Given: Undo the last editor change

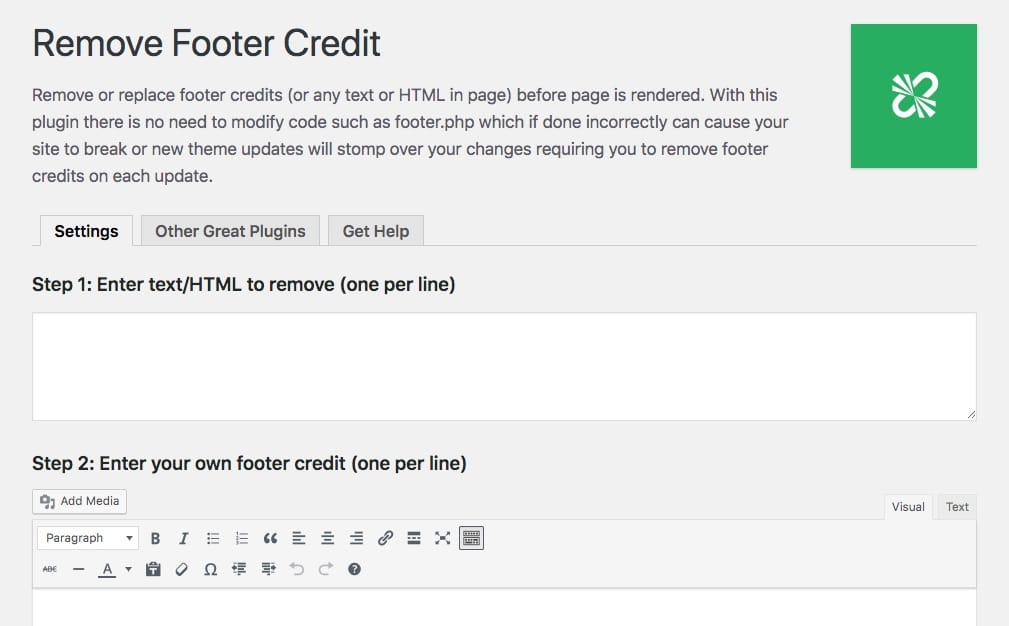Looking at the screenshot, I should pos(296,569).
